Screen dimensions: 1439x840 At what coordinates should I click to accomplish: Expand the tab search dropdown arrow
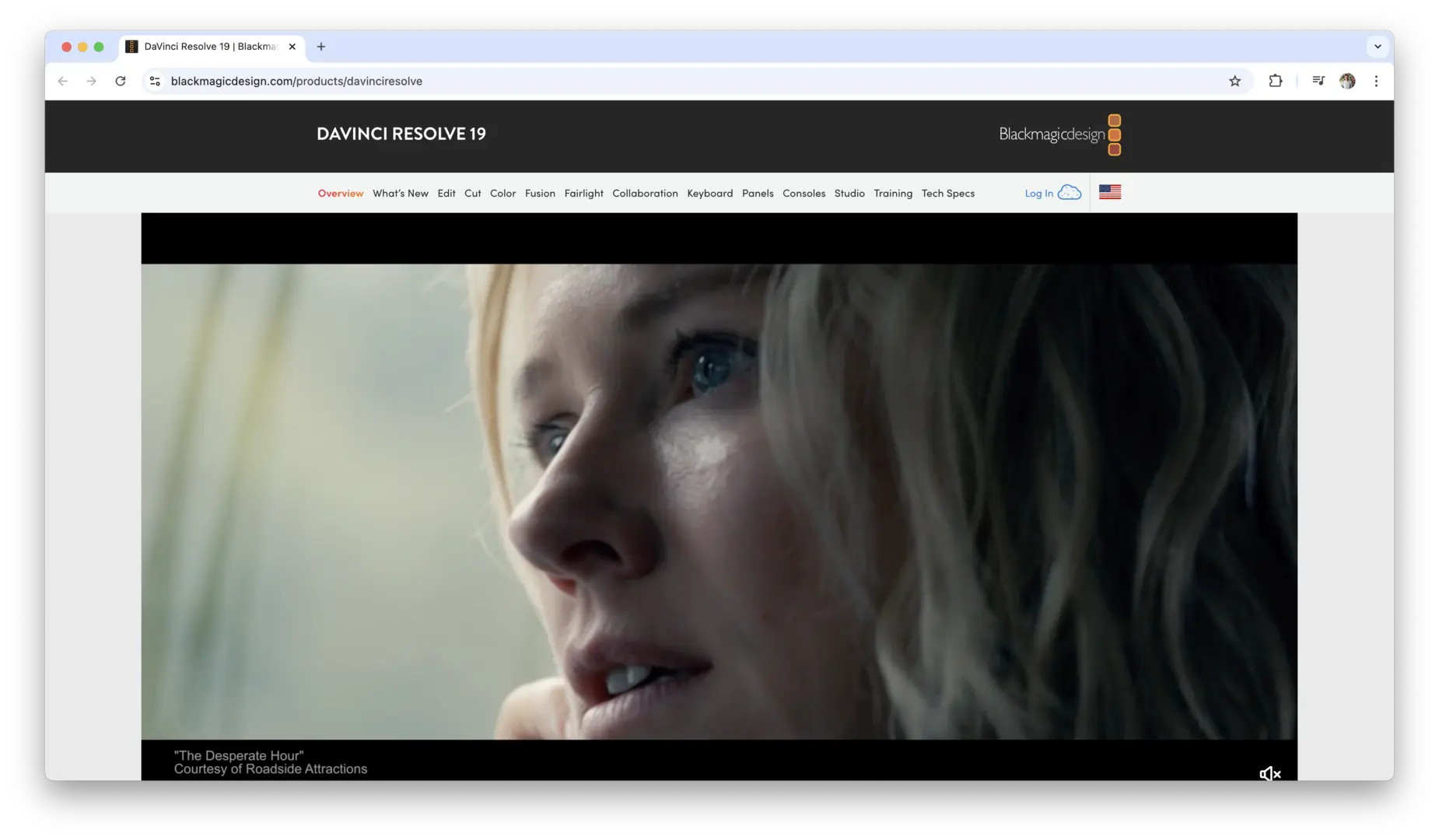pos(1378,47)
